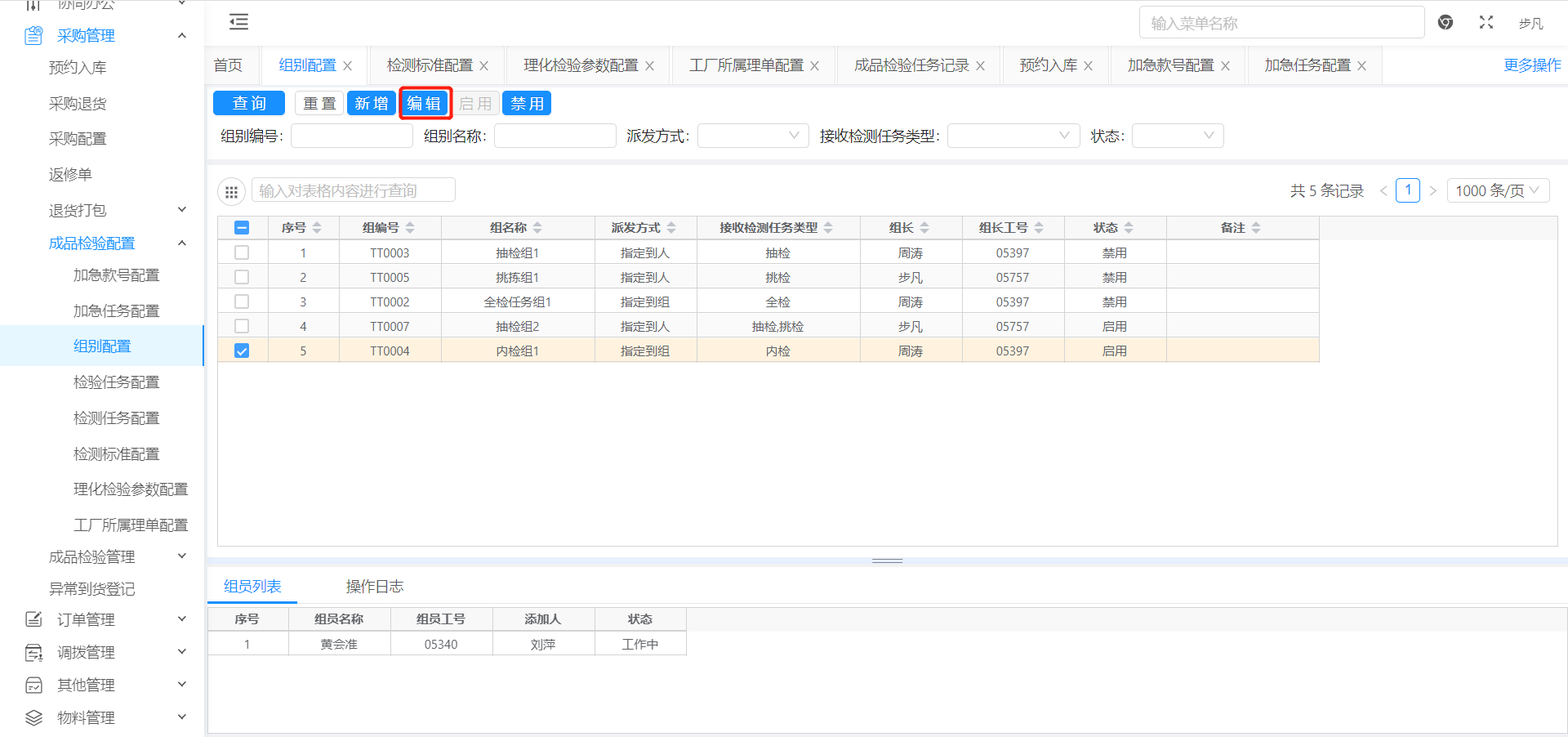Click the theme icon beside search box
Image resolution: width=1568 pixels, height=737 pixels.
pos(1445,23)
